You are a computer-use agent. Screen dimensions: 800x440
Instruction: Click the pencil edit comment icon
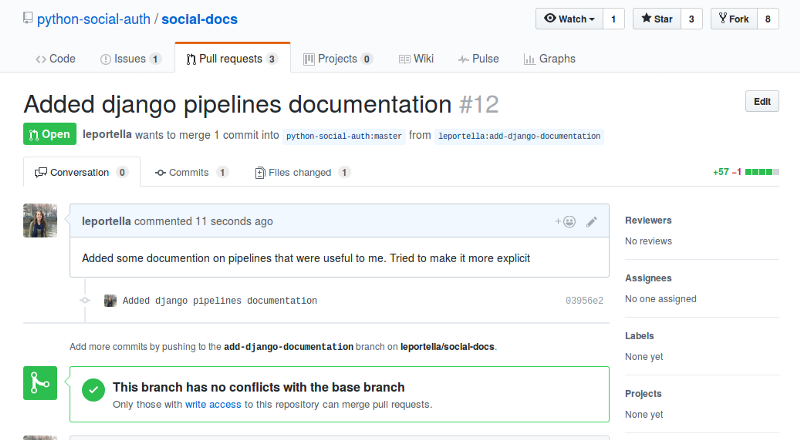(592, 221)
